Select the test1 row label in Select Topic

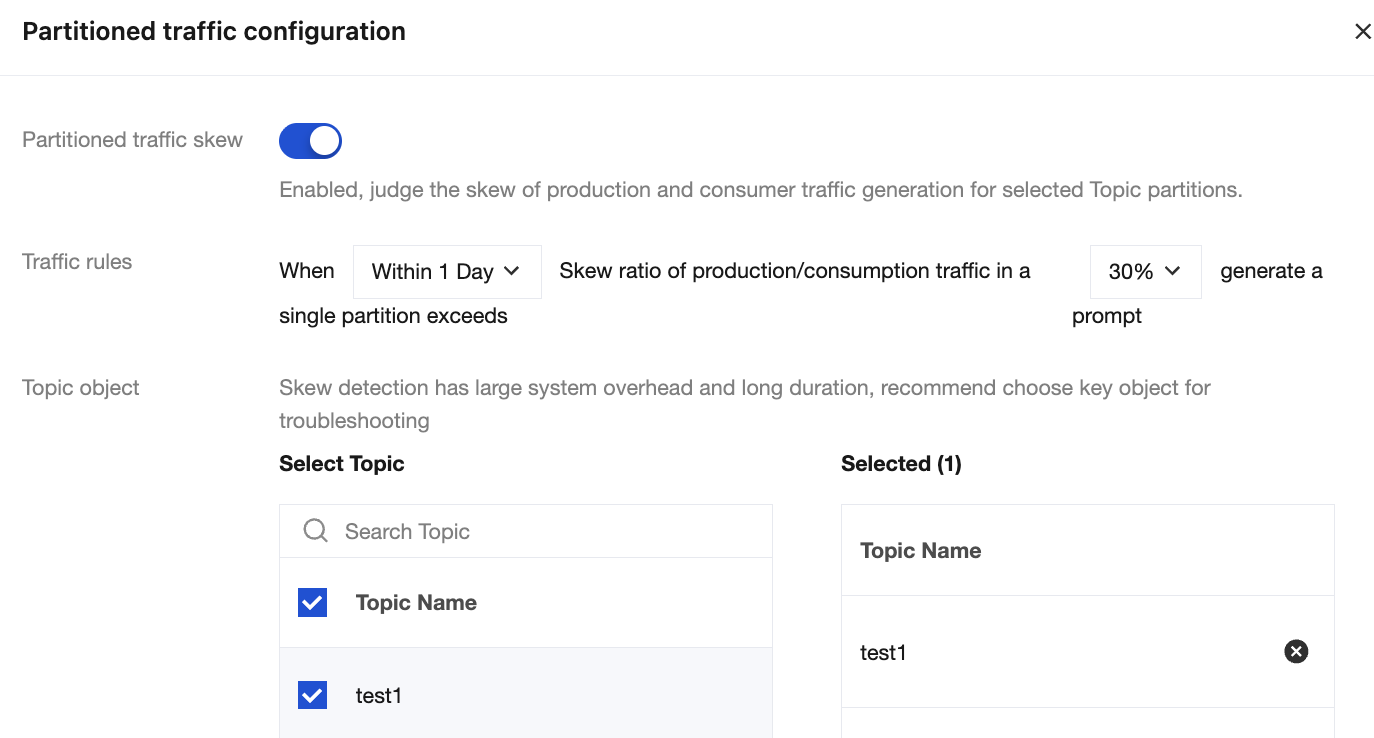379,696
